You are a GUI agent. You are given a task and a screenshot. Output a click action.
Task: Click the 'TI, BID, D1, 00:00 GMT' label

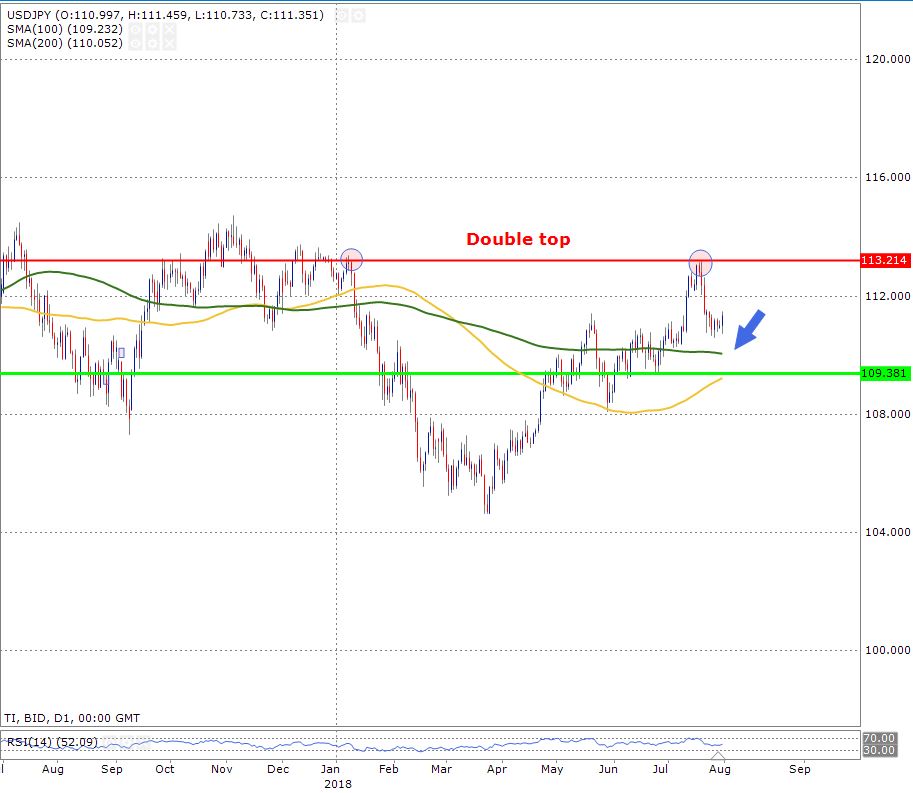tap(72, 718)
